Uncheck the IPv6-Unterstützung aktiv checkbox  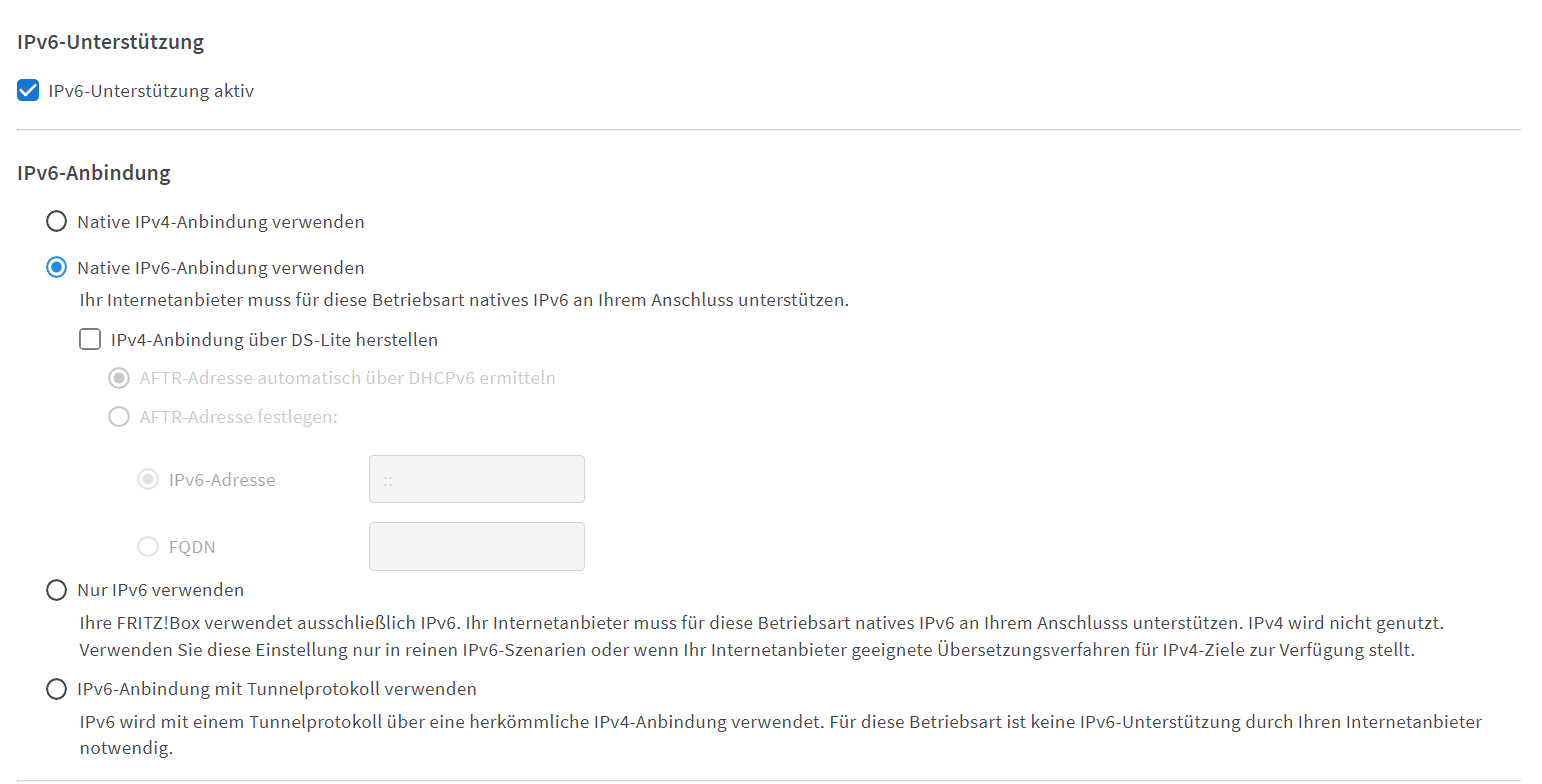[x=28, y=91]
